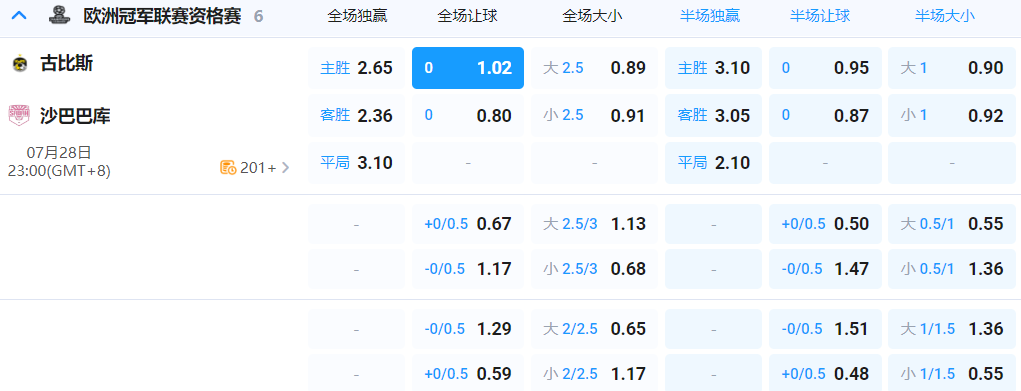1021x391 pixels.
Task: Pick full-time 大 2.5 at 0.89
Action: pos(594,68)
